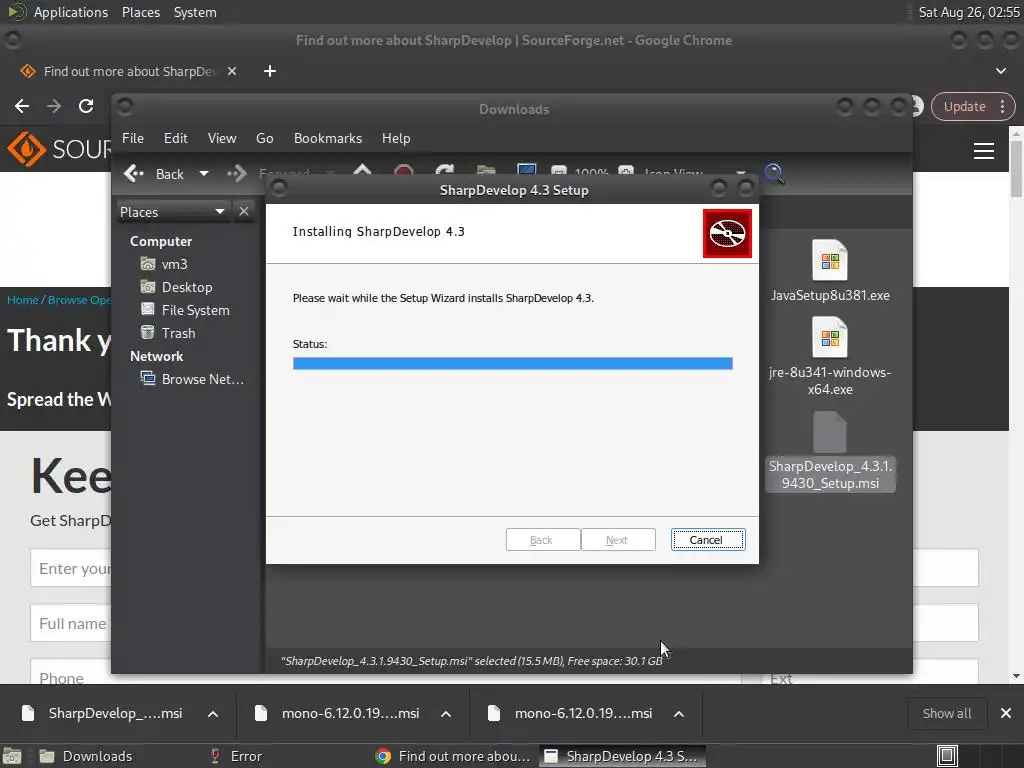This screenshot has width=1024, height=768.
Task: Open a new Chrome tab
Action: point(270,71)
